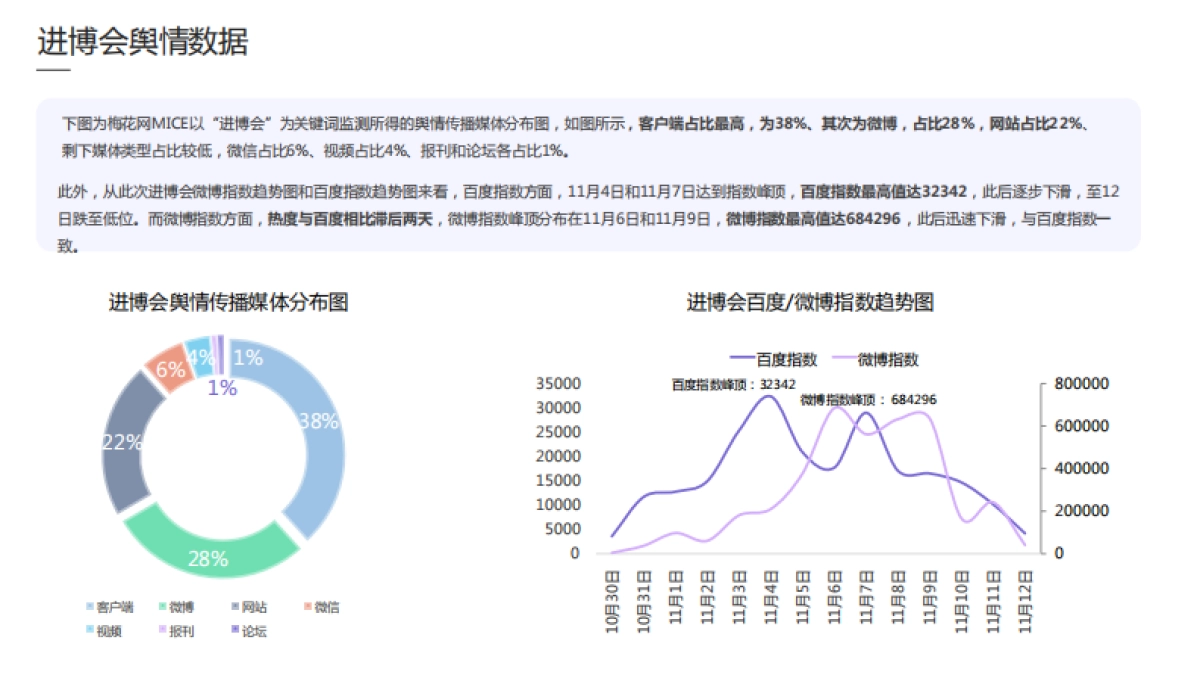Click the slide title 进博会舆情数据

144,40
